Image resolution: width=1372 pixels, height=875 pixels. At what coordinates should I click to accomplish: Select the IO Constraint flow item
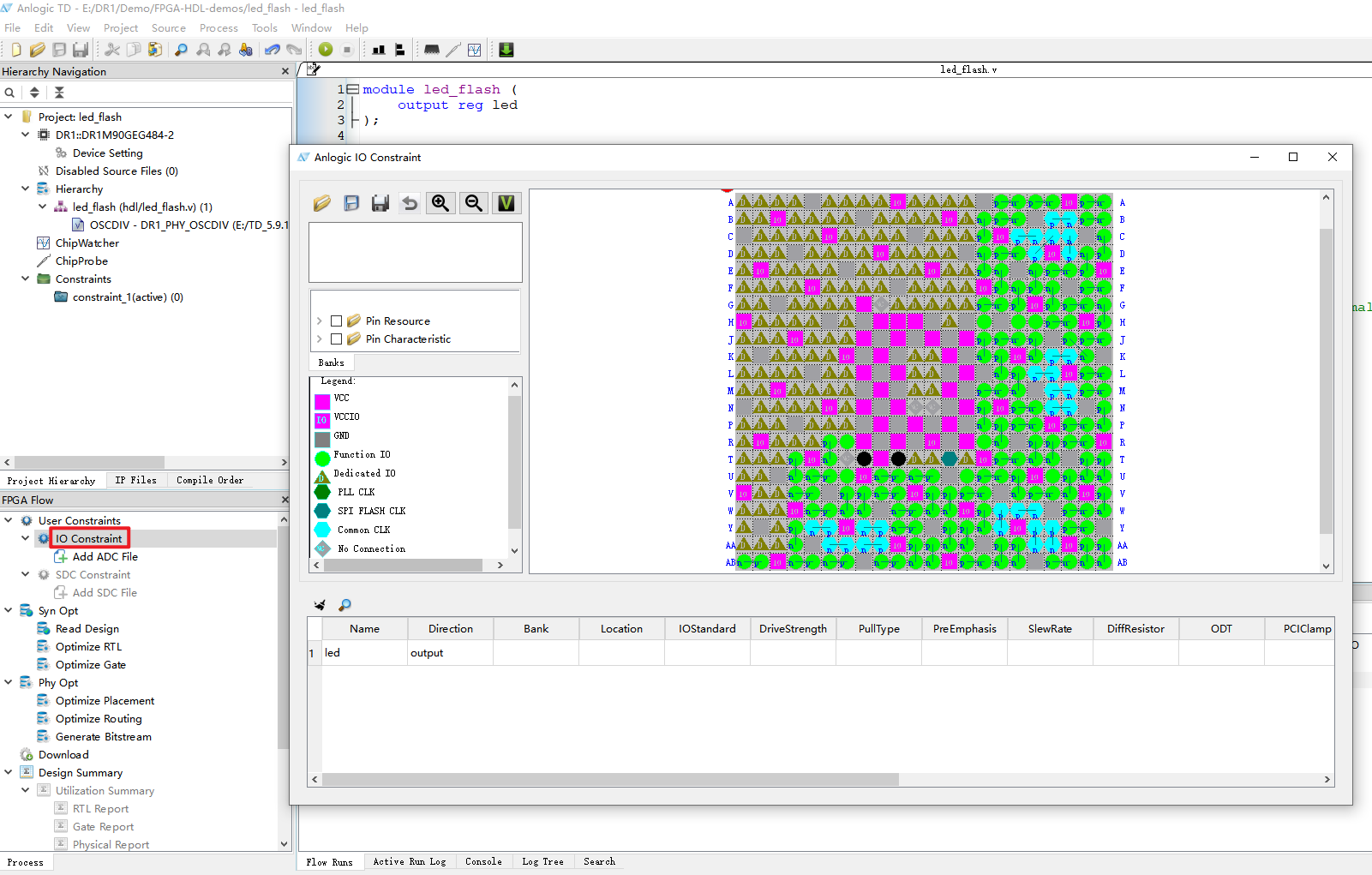89,538
